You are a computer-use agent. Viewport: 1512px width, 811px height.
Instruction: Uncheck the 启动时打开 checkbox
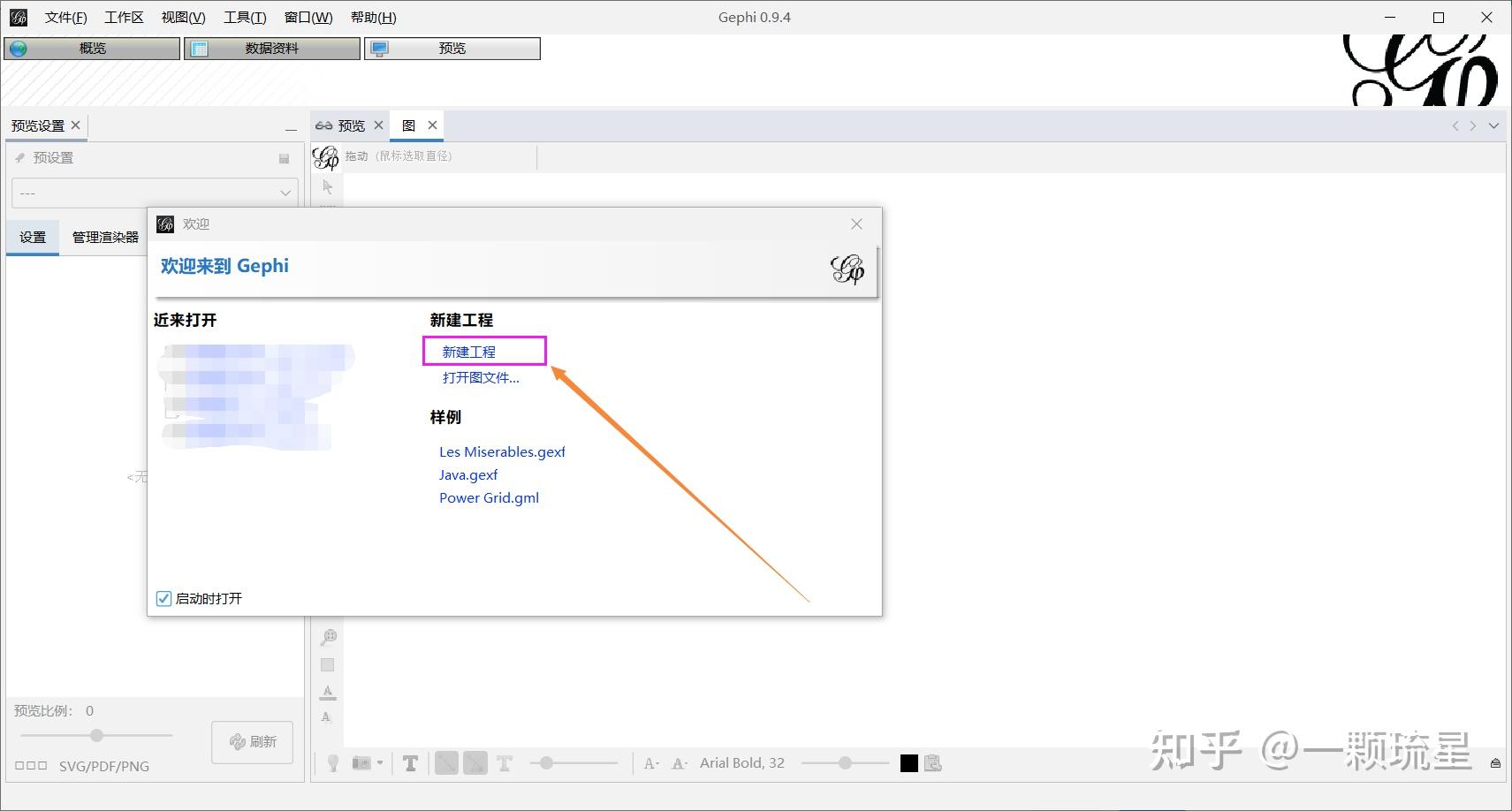tap(163, 598)
